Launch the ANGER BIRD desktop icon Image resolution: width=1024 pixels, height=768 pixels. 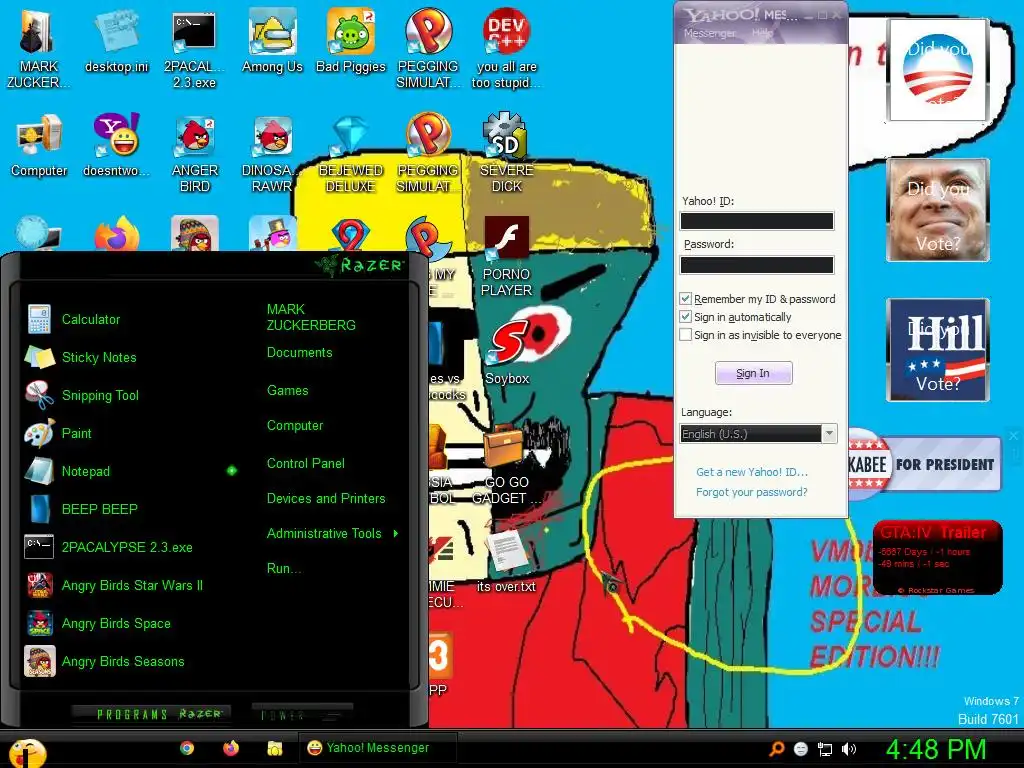click(x=195, y=153)
